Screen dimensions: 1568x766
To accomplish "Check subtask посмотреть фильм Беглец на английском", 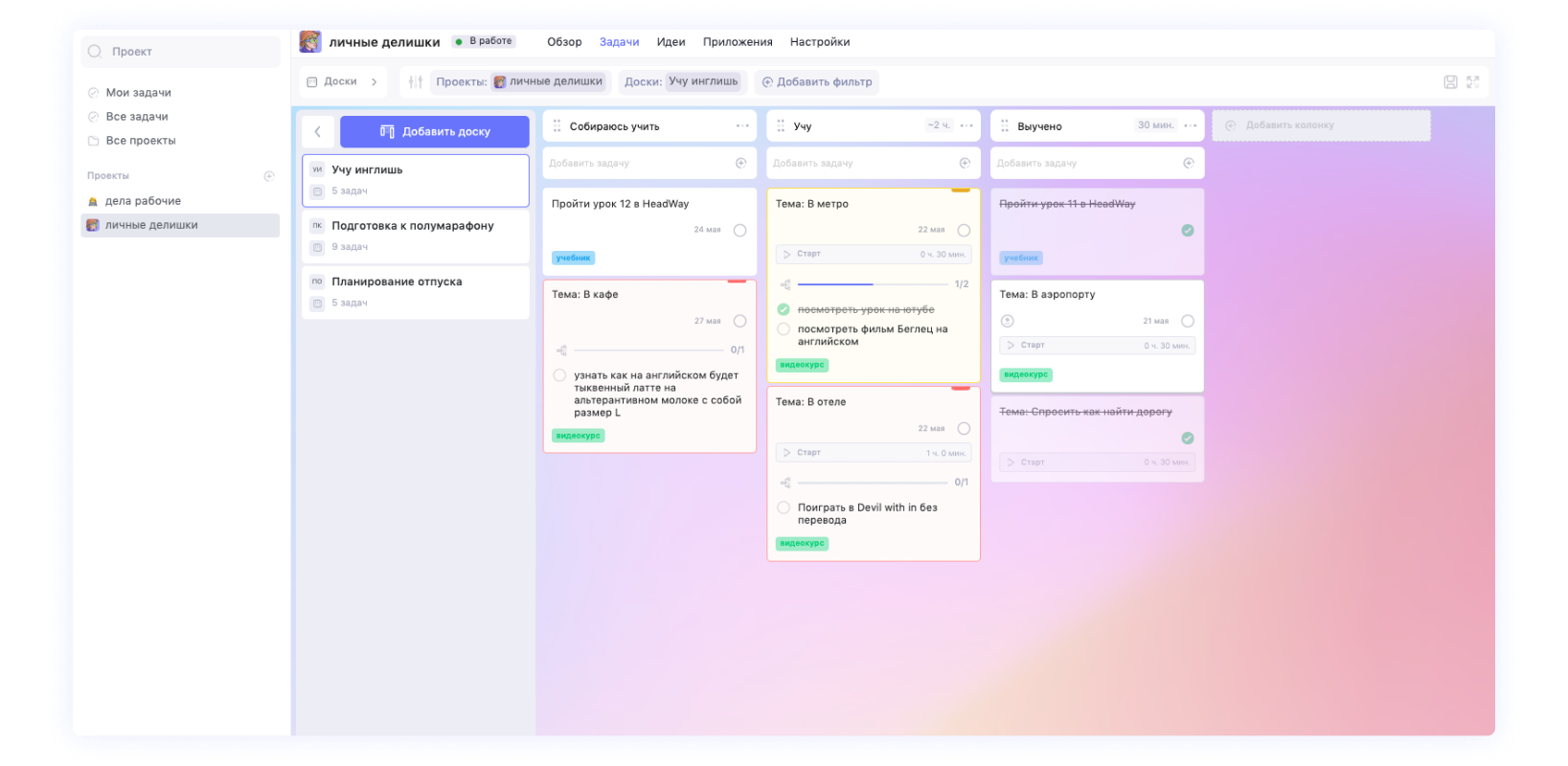I will (784, 329).
